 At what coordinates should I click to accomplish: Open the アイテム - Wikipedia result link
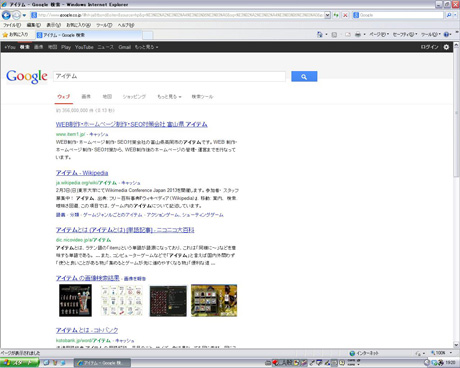click(82, 173)
